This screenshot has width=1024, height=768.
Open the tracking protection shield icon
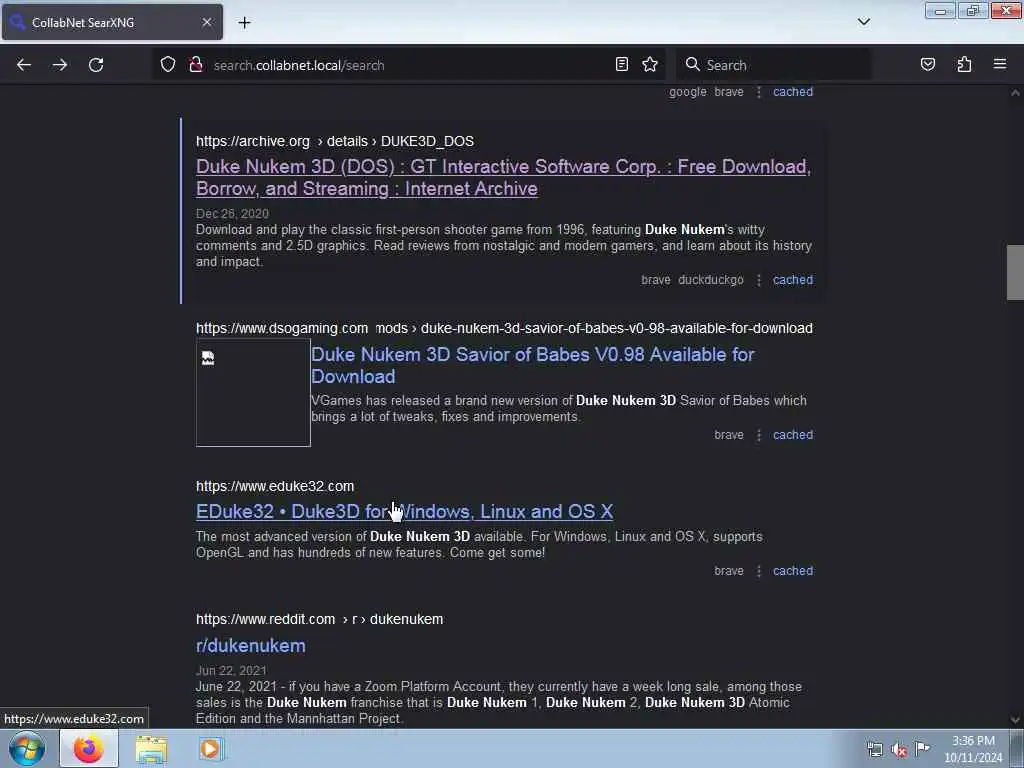click(168, 65)
